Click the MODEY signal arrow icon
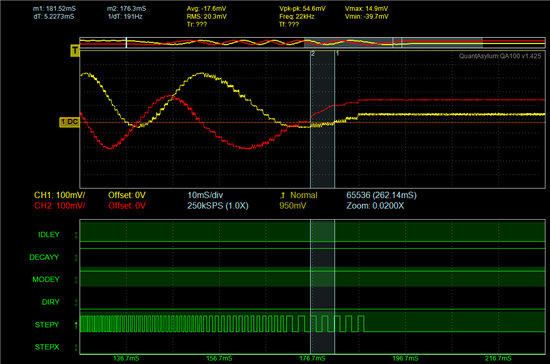This screenshot has height=364, width=550. point(76,280)
